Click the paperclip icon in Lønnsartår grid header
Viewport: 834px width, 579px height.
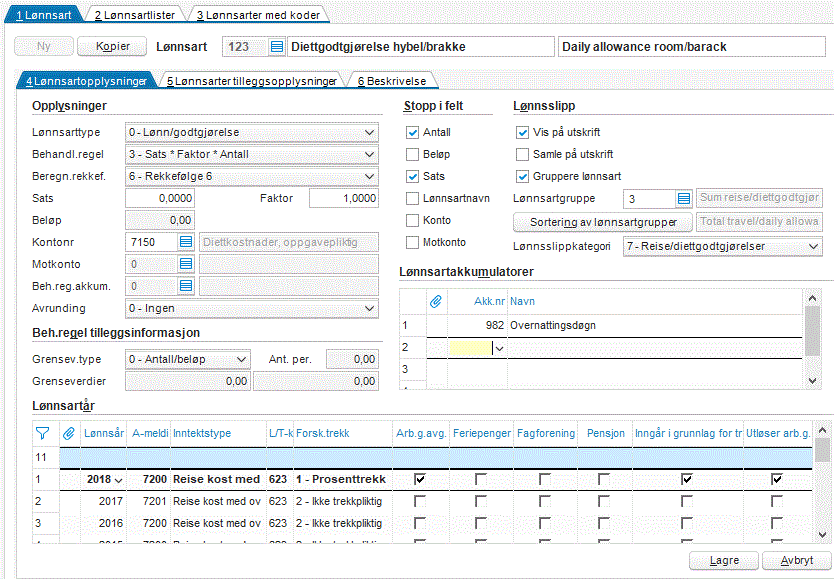tap(69, 433)
